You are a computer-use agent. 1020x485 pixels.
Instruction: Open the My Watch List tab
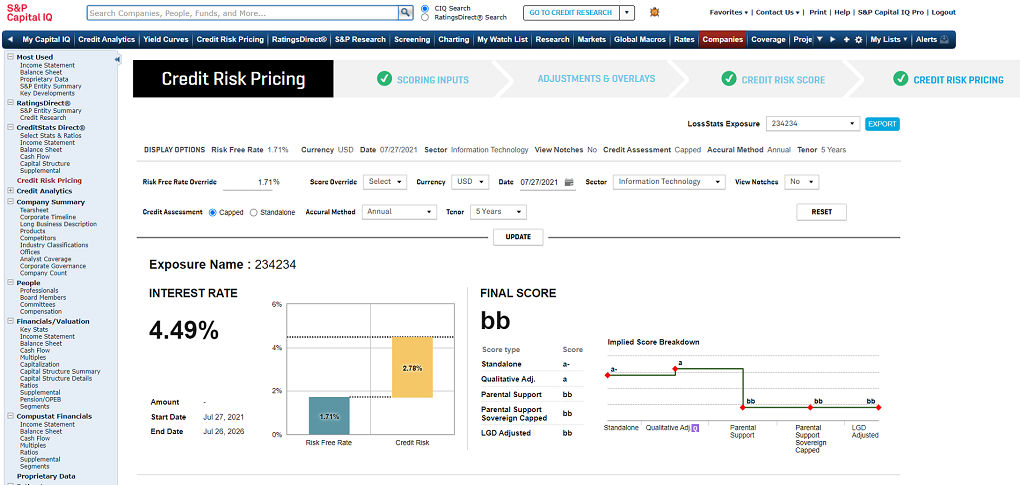click(x=502, y=40)
